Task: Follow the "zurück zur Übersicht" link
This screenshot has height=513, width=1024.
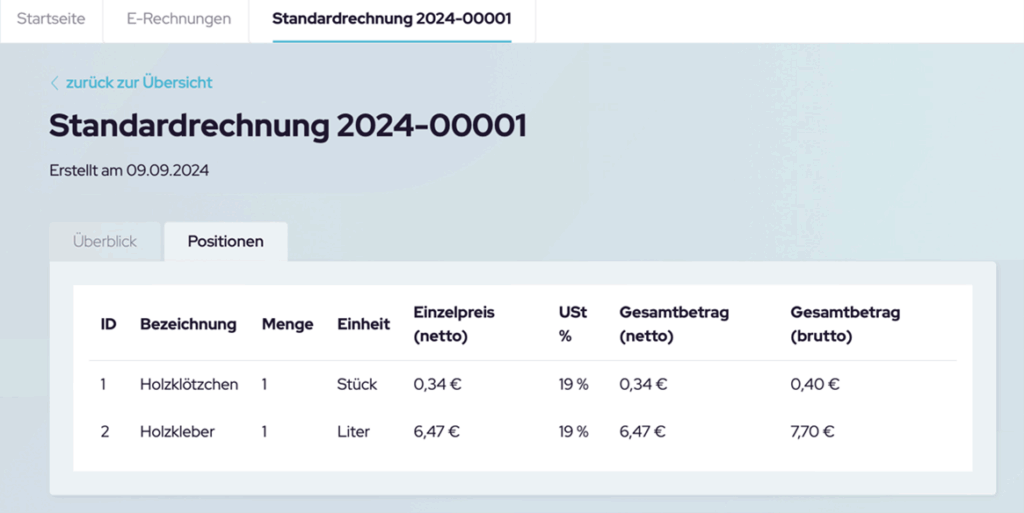Action: point(139,83)
